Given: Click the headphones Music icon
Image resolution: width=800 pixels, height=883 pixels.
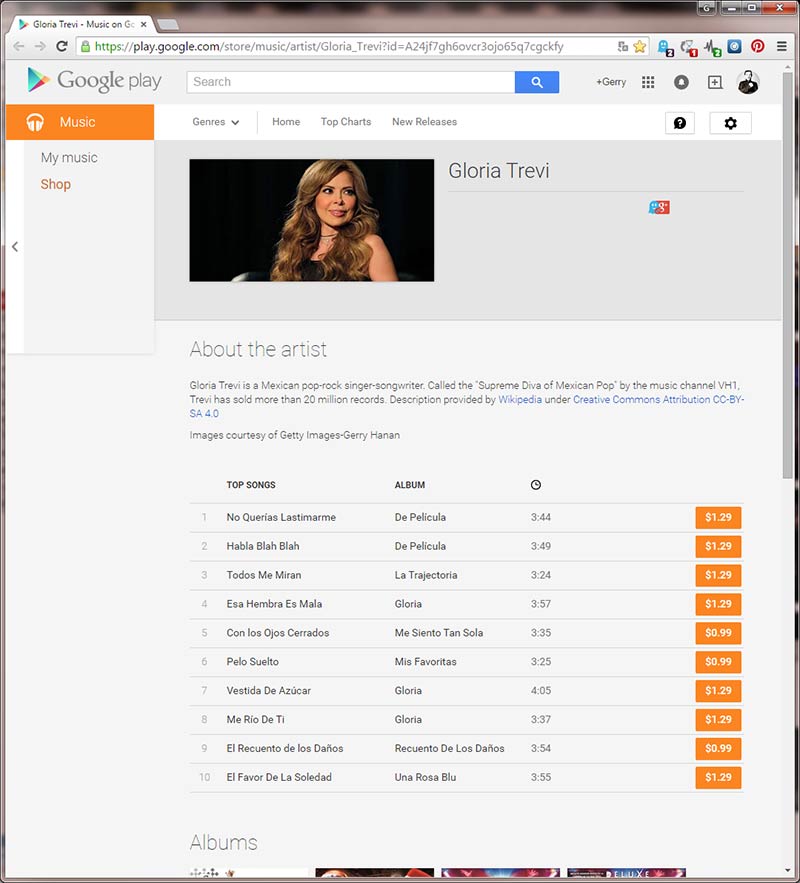Looking at the screenshot, I should click(35, 122).
